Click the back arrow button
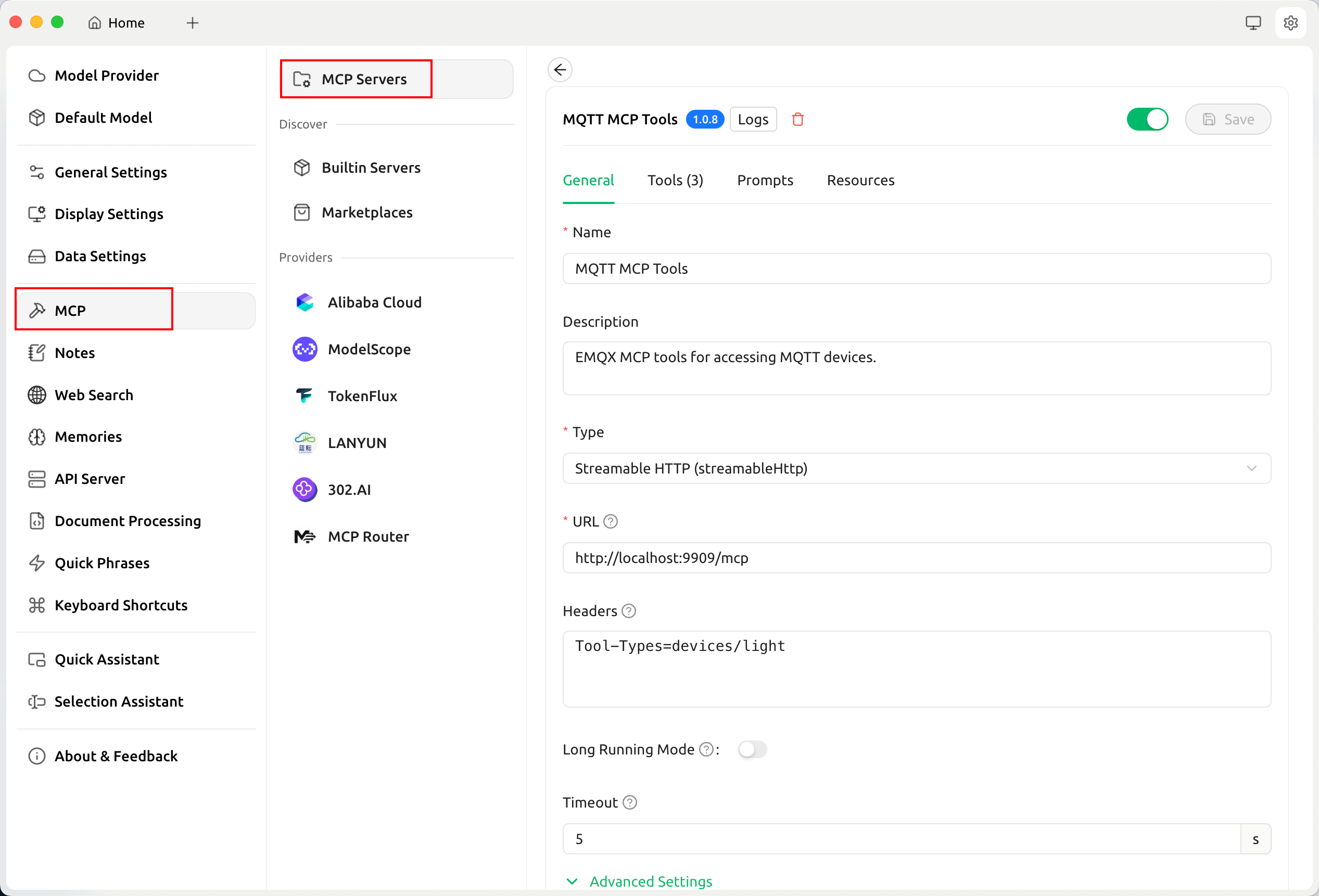1319x896 pixels. pyautogui.click(x=560, y=70)
